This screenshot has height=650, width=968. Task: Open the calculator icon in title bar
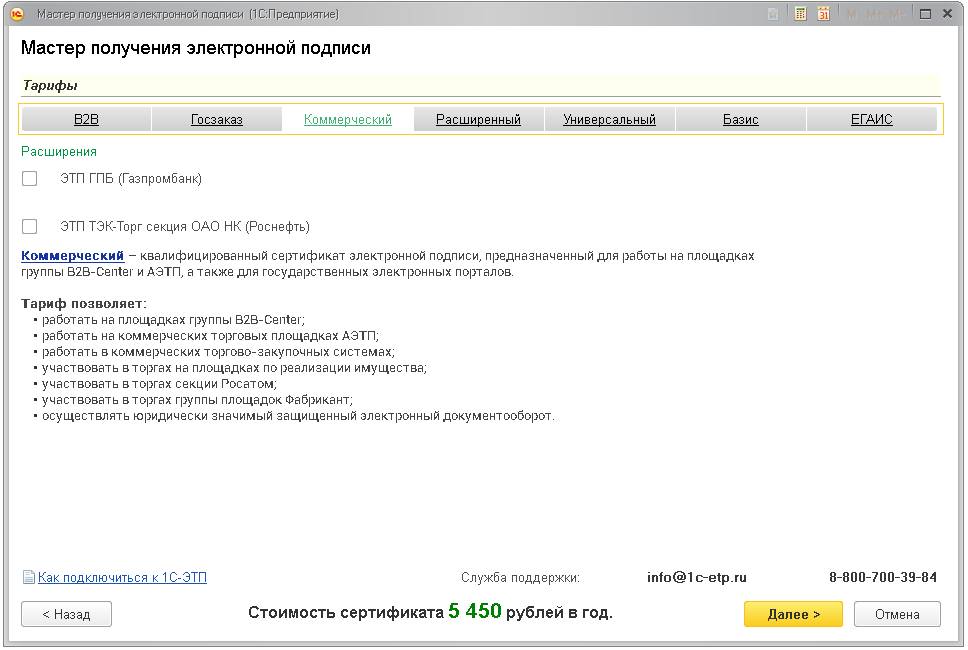pyautogui.click(x=800, y=14)
